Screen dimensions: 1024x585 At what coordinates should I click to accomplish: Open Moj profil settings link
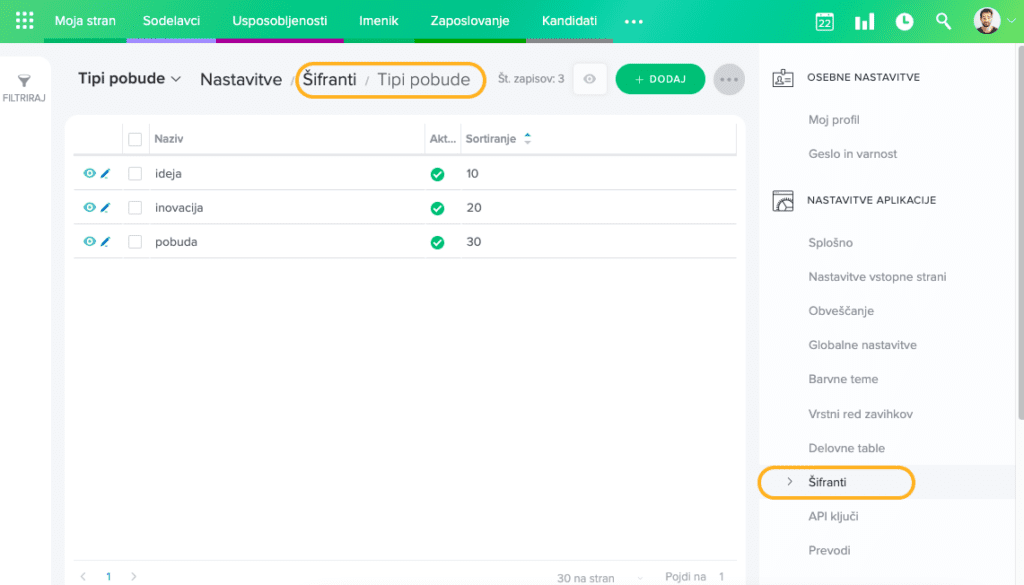click(x=834, y=120)
